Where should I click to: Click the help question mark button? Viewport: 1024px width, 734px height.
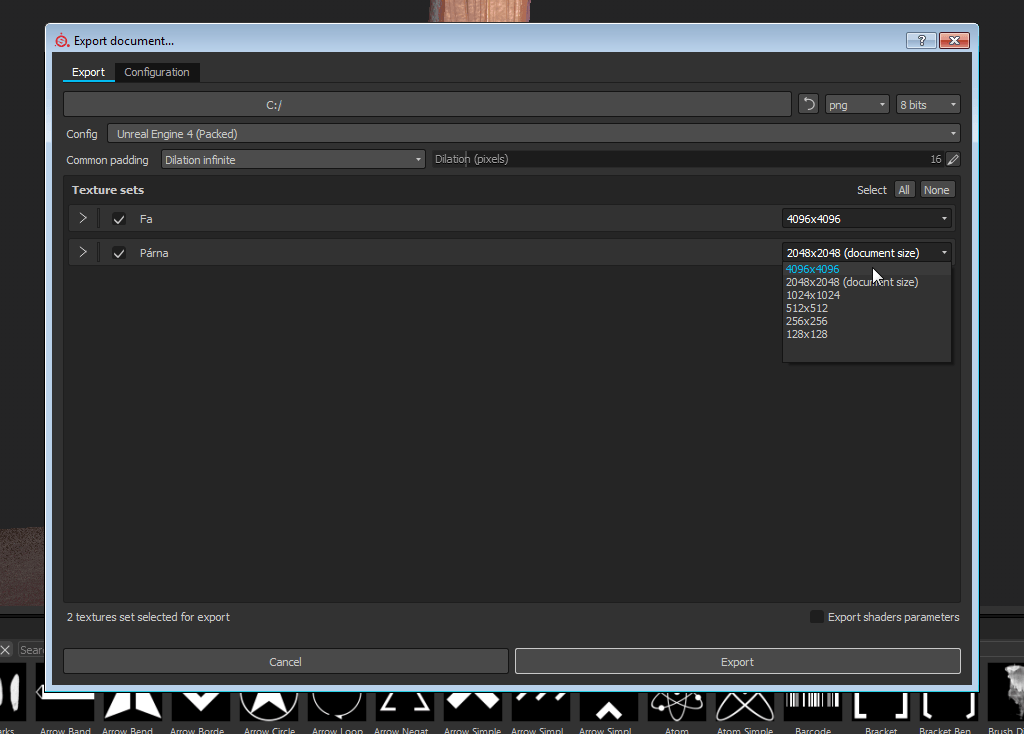click(920, 41)
